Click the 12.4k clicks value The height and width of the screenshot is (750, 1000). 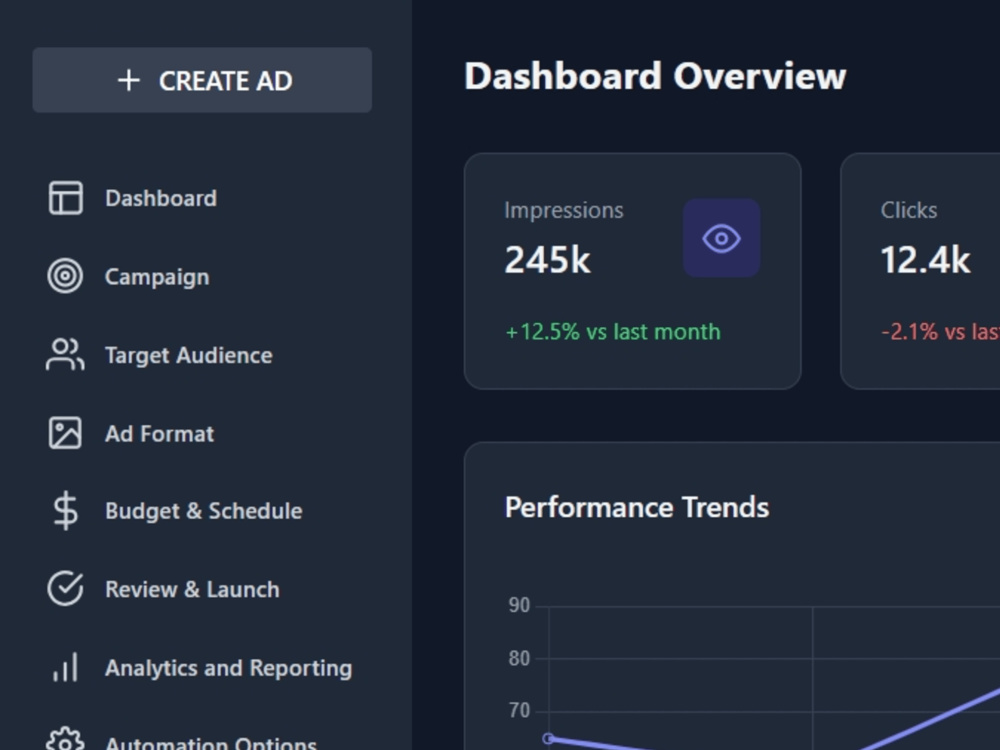coord(925,260)
